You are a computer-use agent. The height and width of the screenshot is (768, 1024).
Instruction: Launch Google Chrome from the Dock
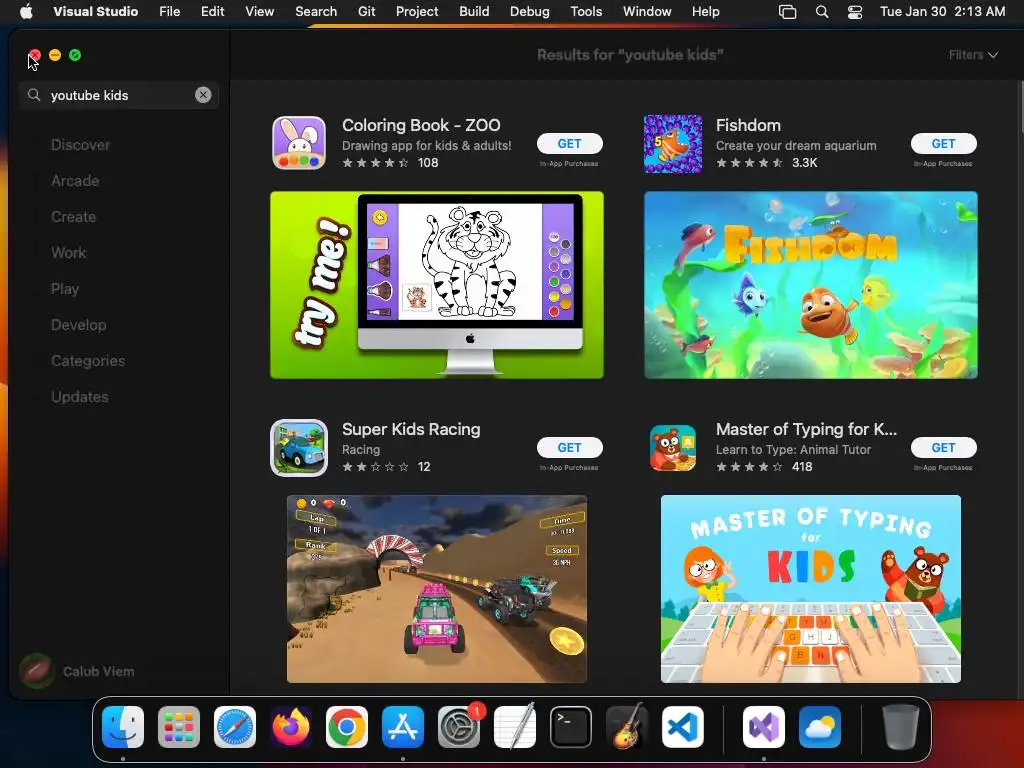click(347, 727)
